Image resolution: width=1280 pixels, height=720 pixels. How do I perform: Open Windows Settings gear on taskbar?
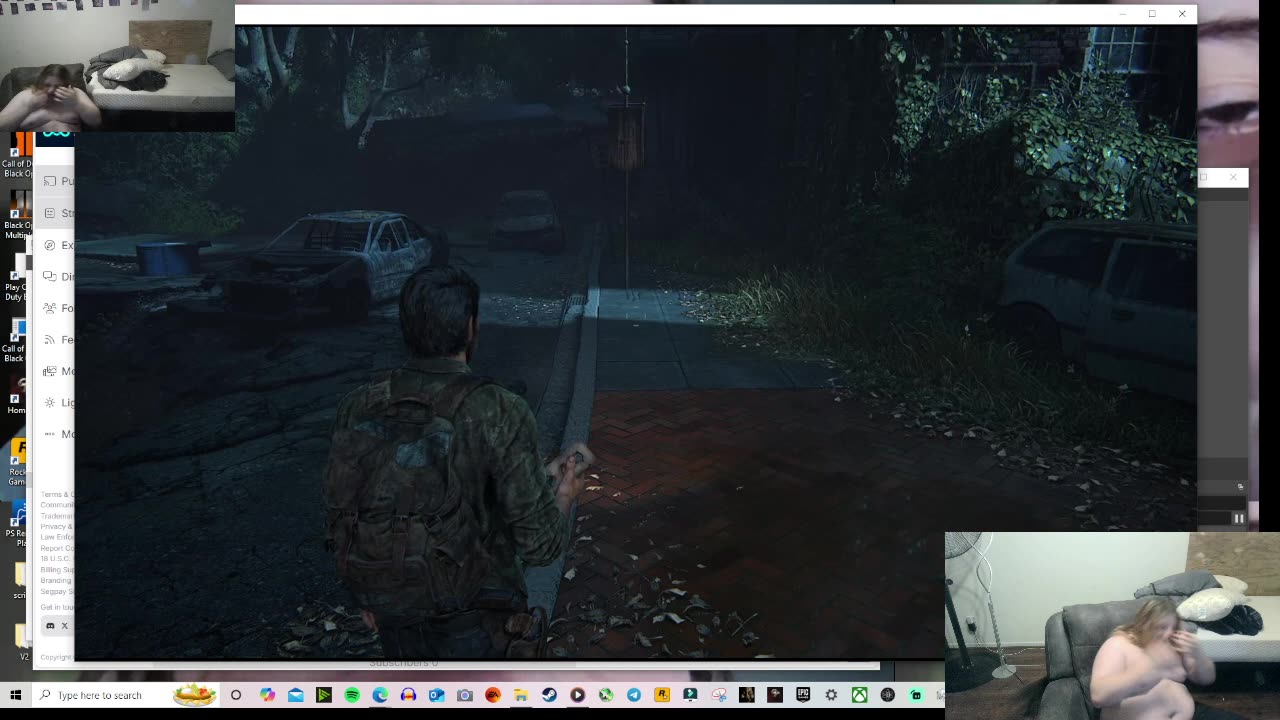point(831,695)
